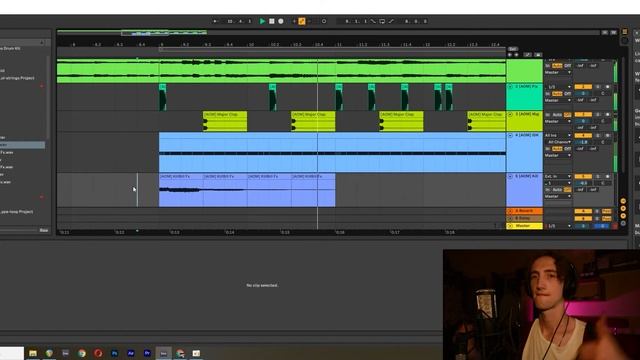Open track 4 All Channels dropdown
The image size is (640, 360).
coord(558,142)
